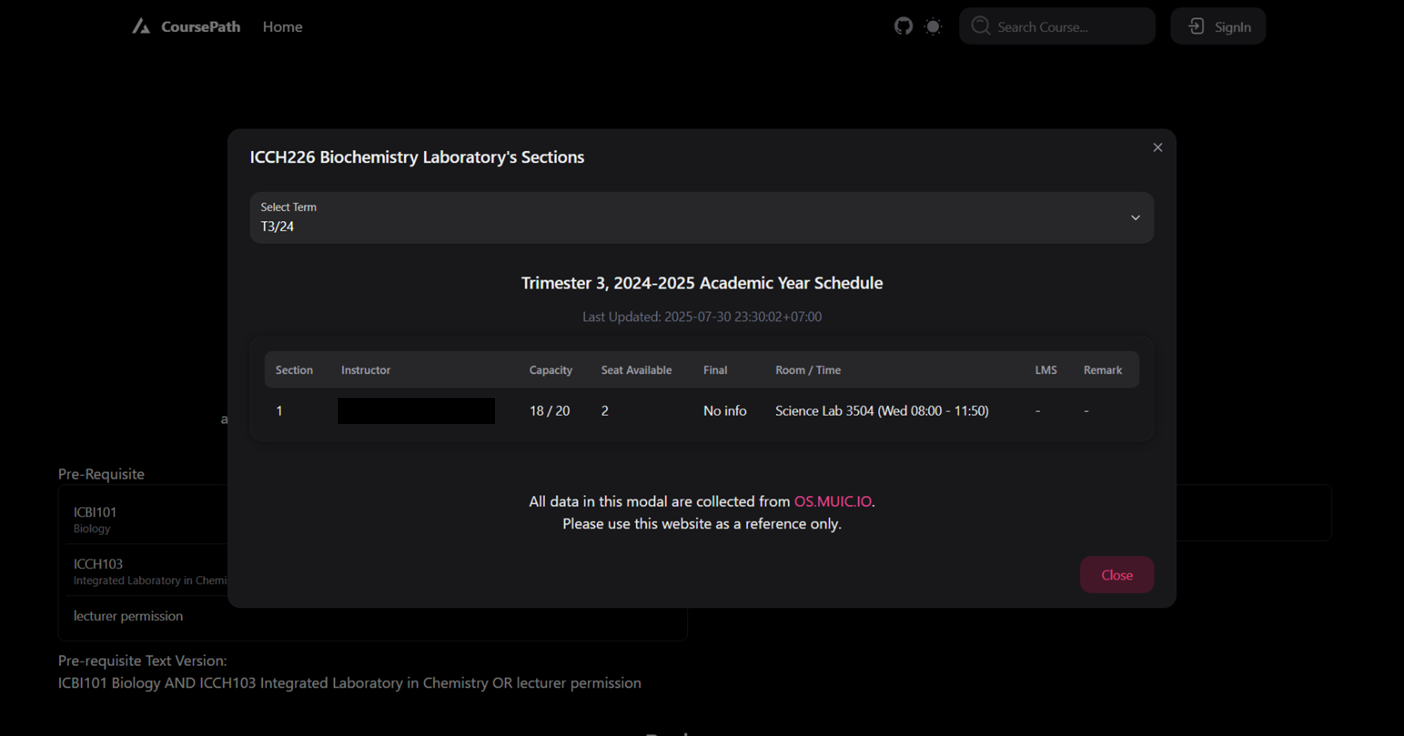The image size is (1404, 736).
Task: Click the Room / Time column header
Action: click(807, 370)
